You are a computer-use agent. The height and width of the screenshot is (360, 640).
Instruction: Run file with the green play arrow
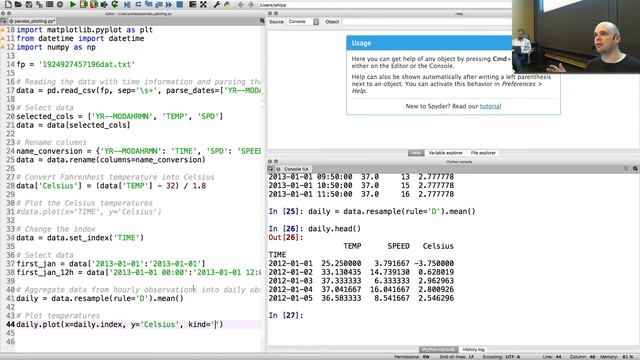coord(73,4)
